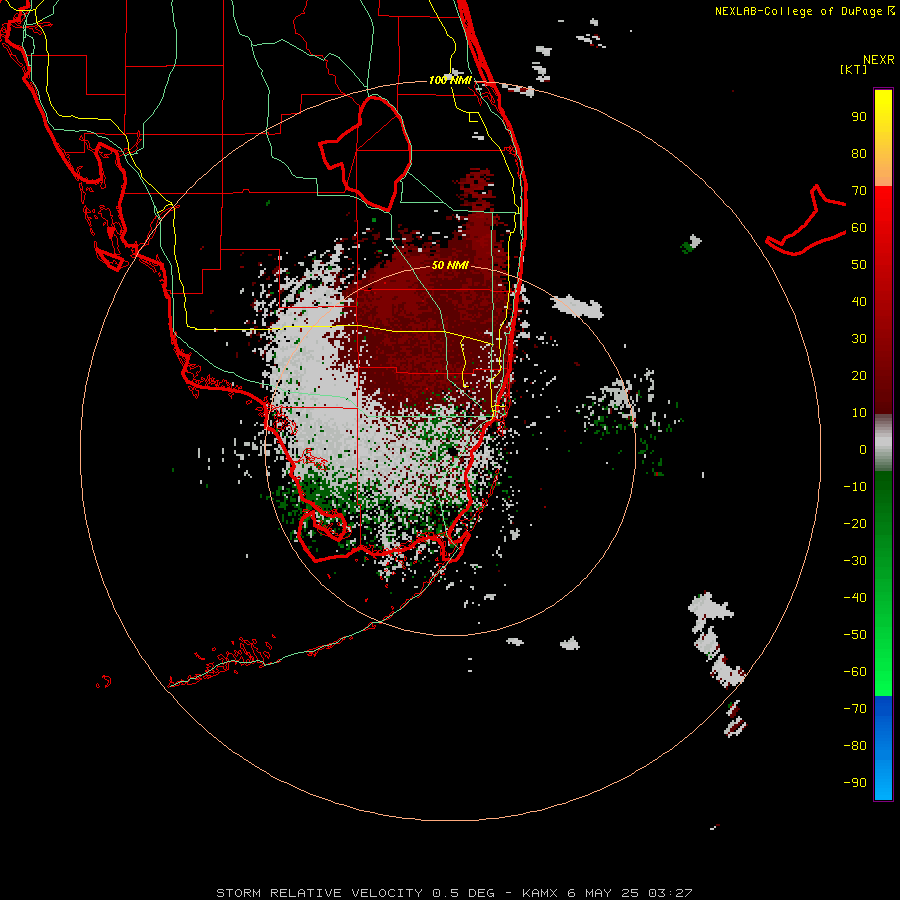Click the 50 NMI range ring label
The image size is (900, 900).
pyautogui.click(x=450, y=265)
